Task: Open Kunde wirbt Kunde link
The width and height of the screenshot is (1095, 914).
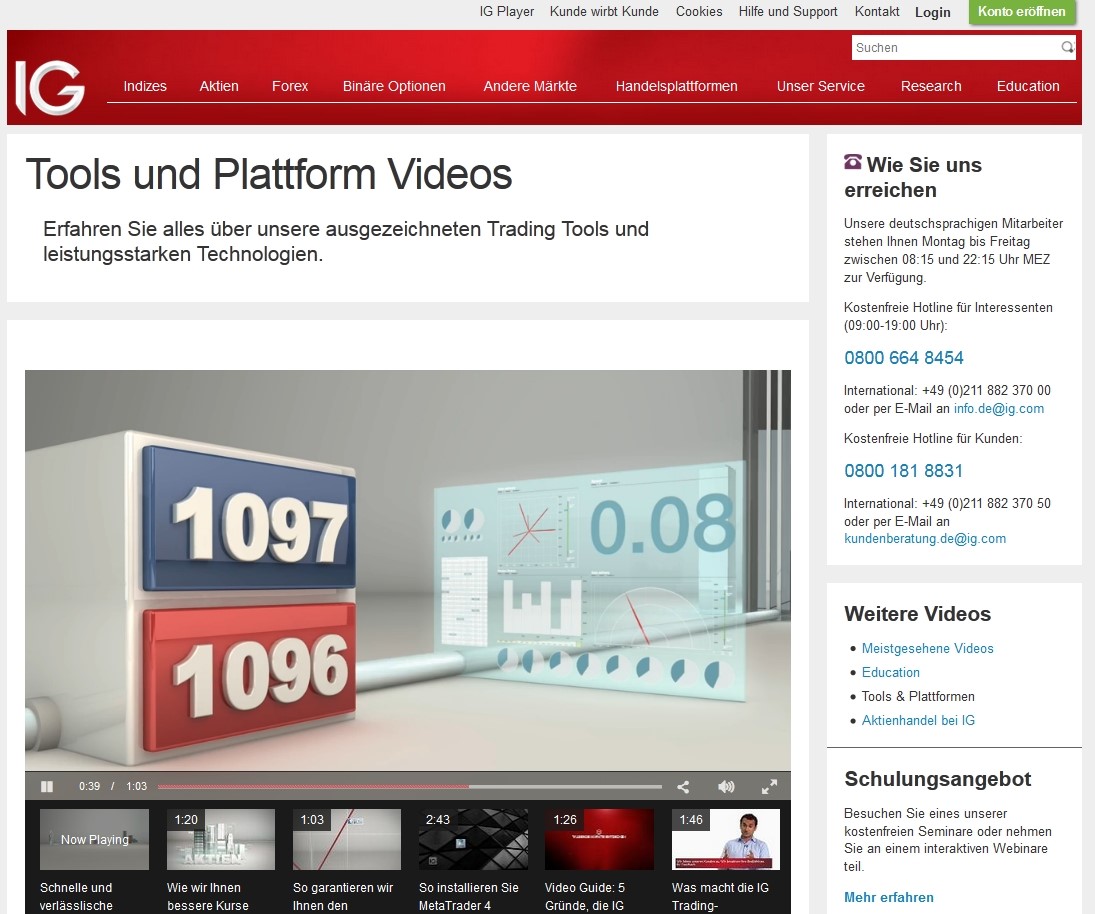Action: 604,11
